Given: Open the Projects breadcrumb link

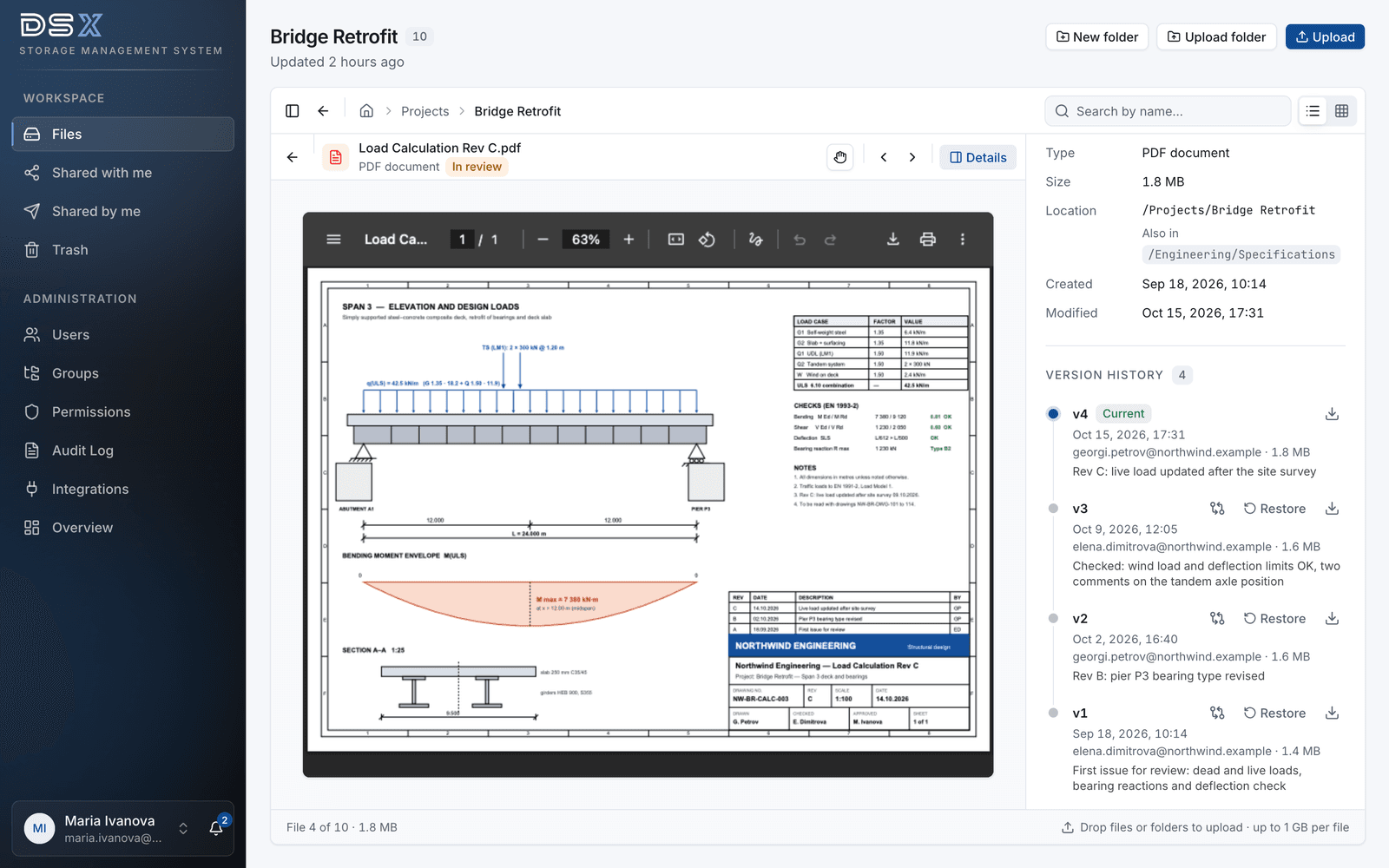Looking at the screenshot, I should [425, 111].
